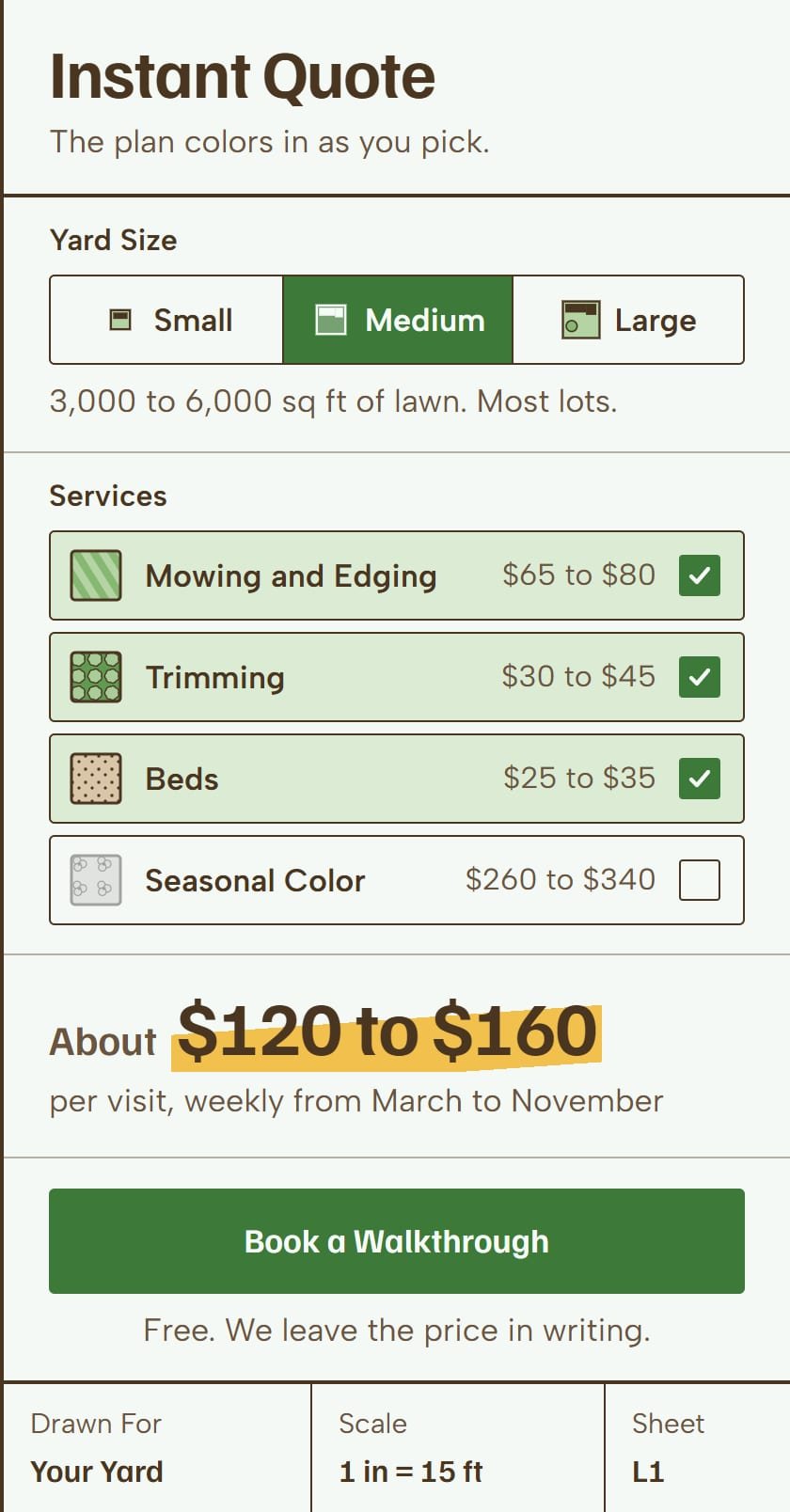
Task: Click the Medium yard plan icon
Action: [330, 320]
